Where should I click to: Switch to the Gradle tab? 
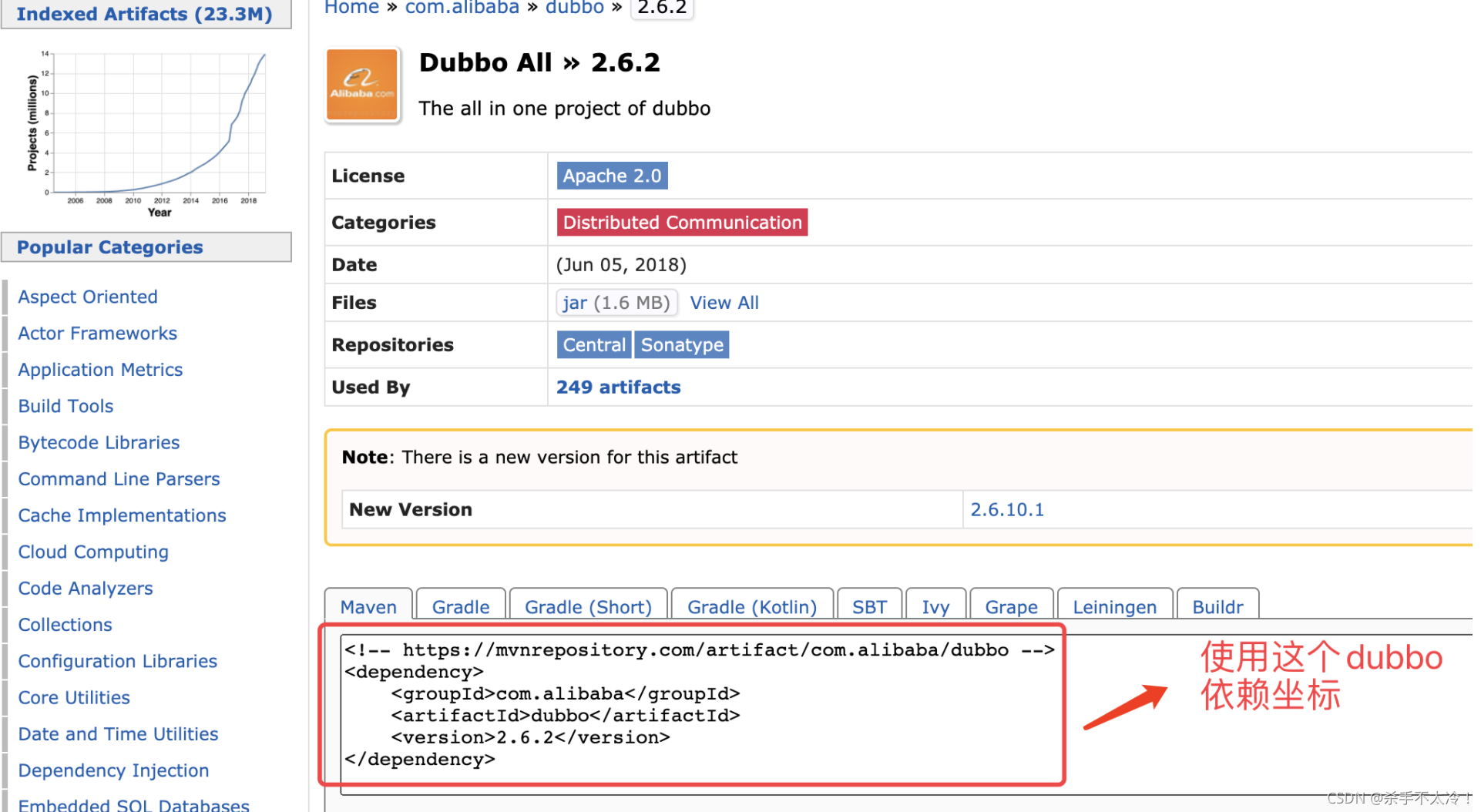[x=461, y=606]
